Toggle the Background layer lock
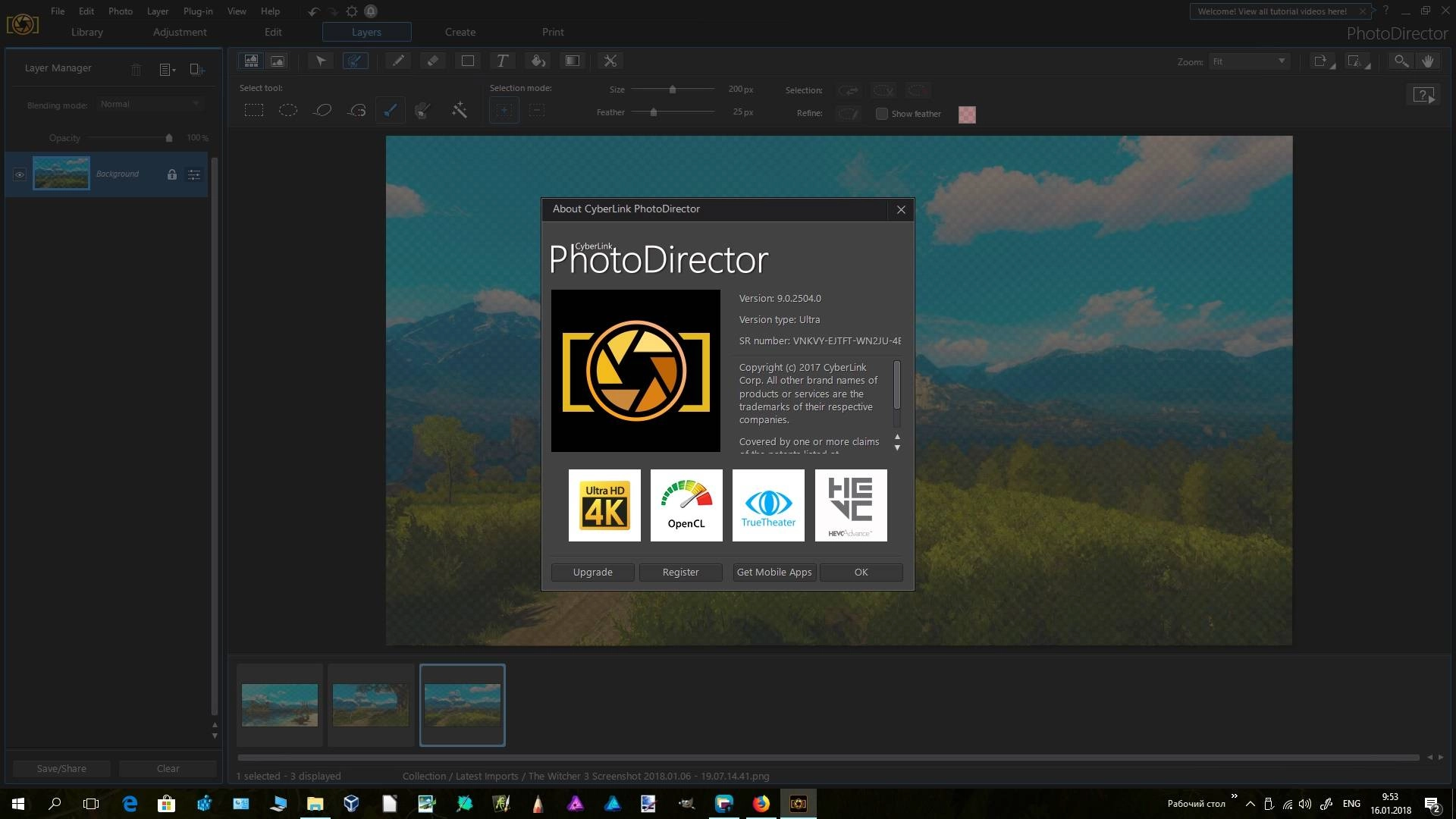1456x819 pixels. pos(172,174)
